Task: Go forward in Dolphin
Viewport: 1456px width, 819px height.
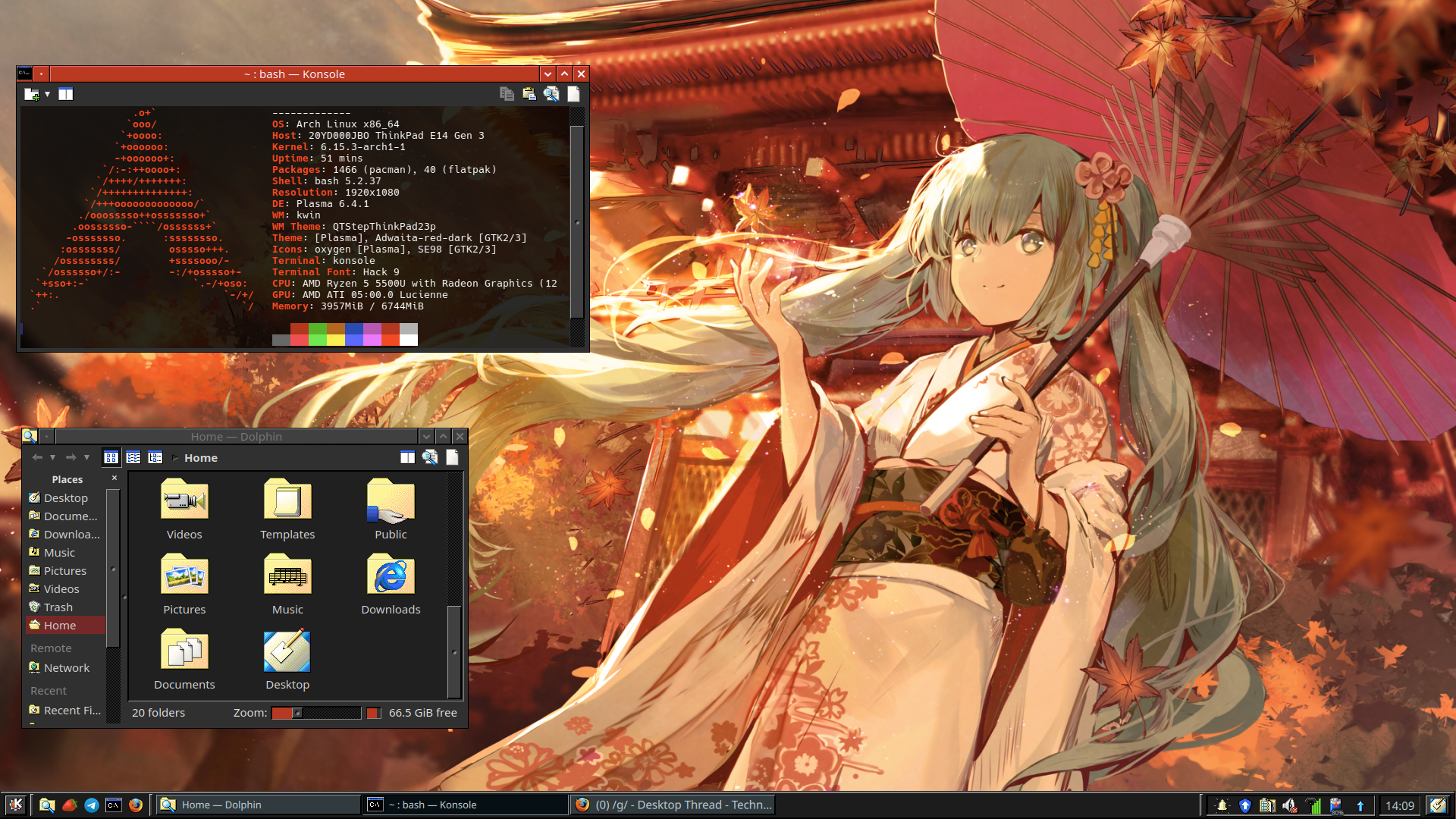Action: click(x=71, y=457)
